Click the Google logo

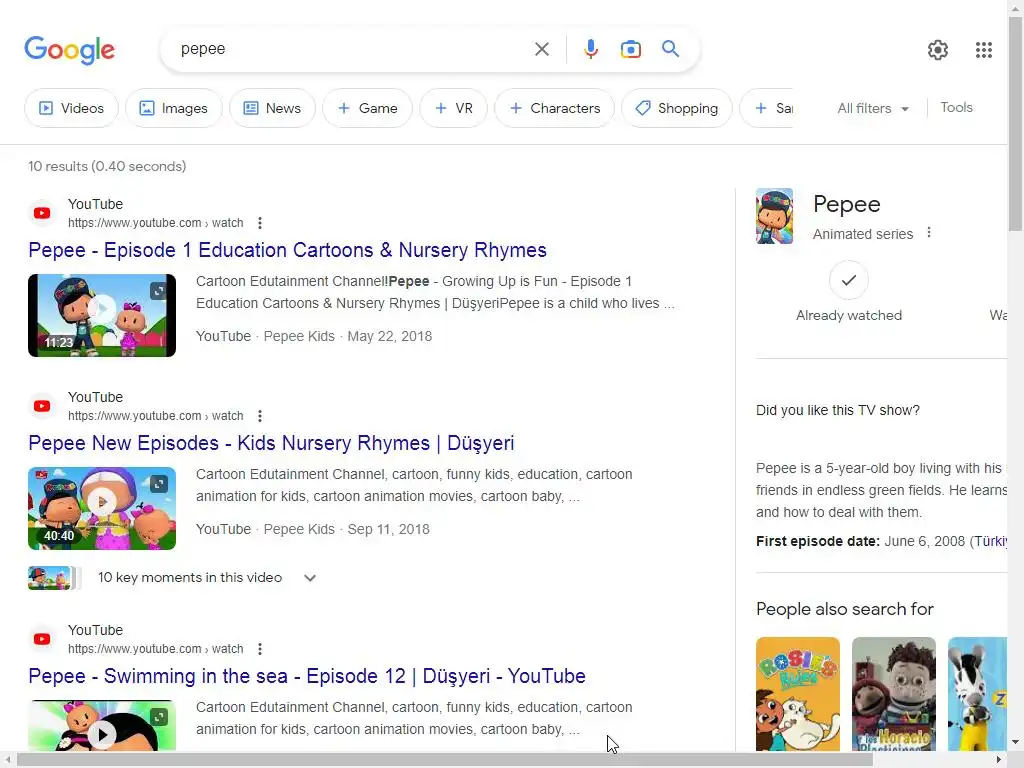point(69,50)
